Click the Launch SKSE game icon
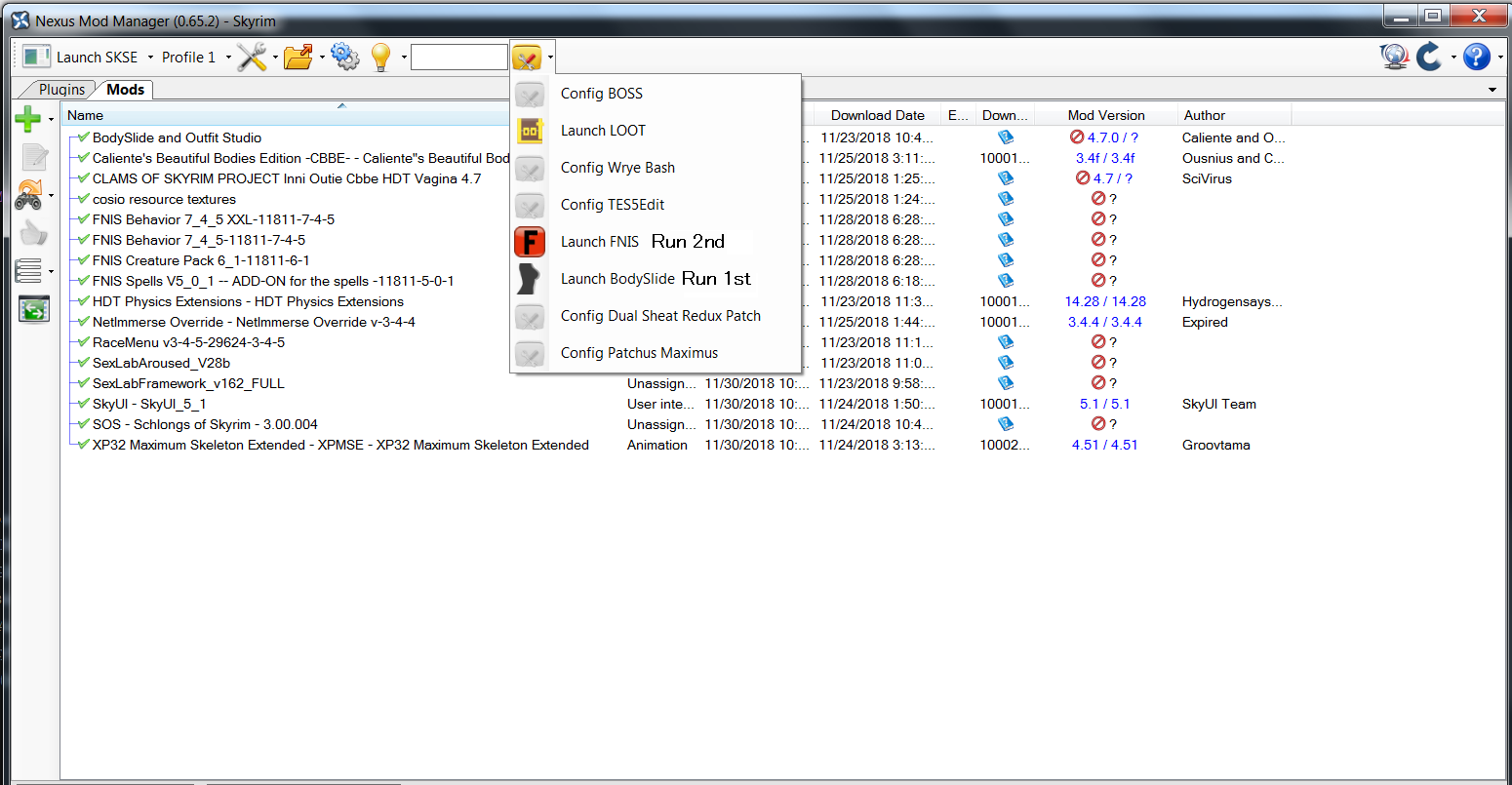The width and height of the screenshot is (1512, 785). point(35,57)
